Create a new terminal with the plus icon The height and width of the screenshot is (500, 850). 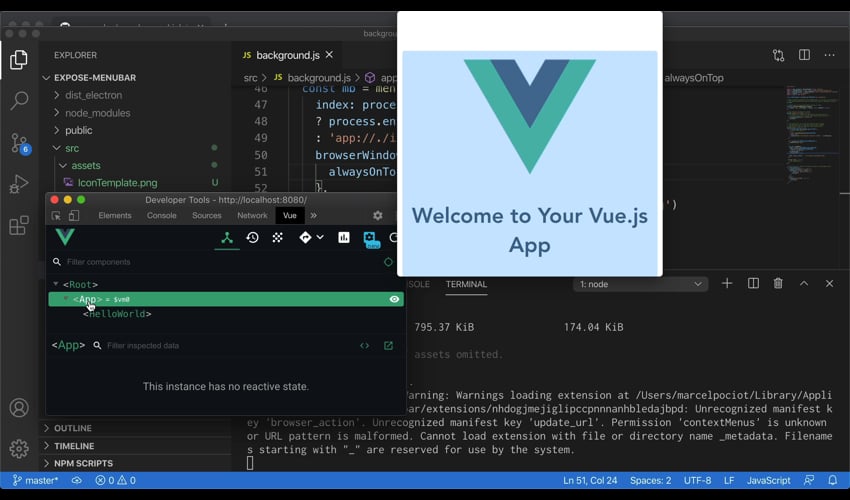[x=727, y=284]
